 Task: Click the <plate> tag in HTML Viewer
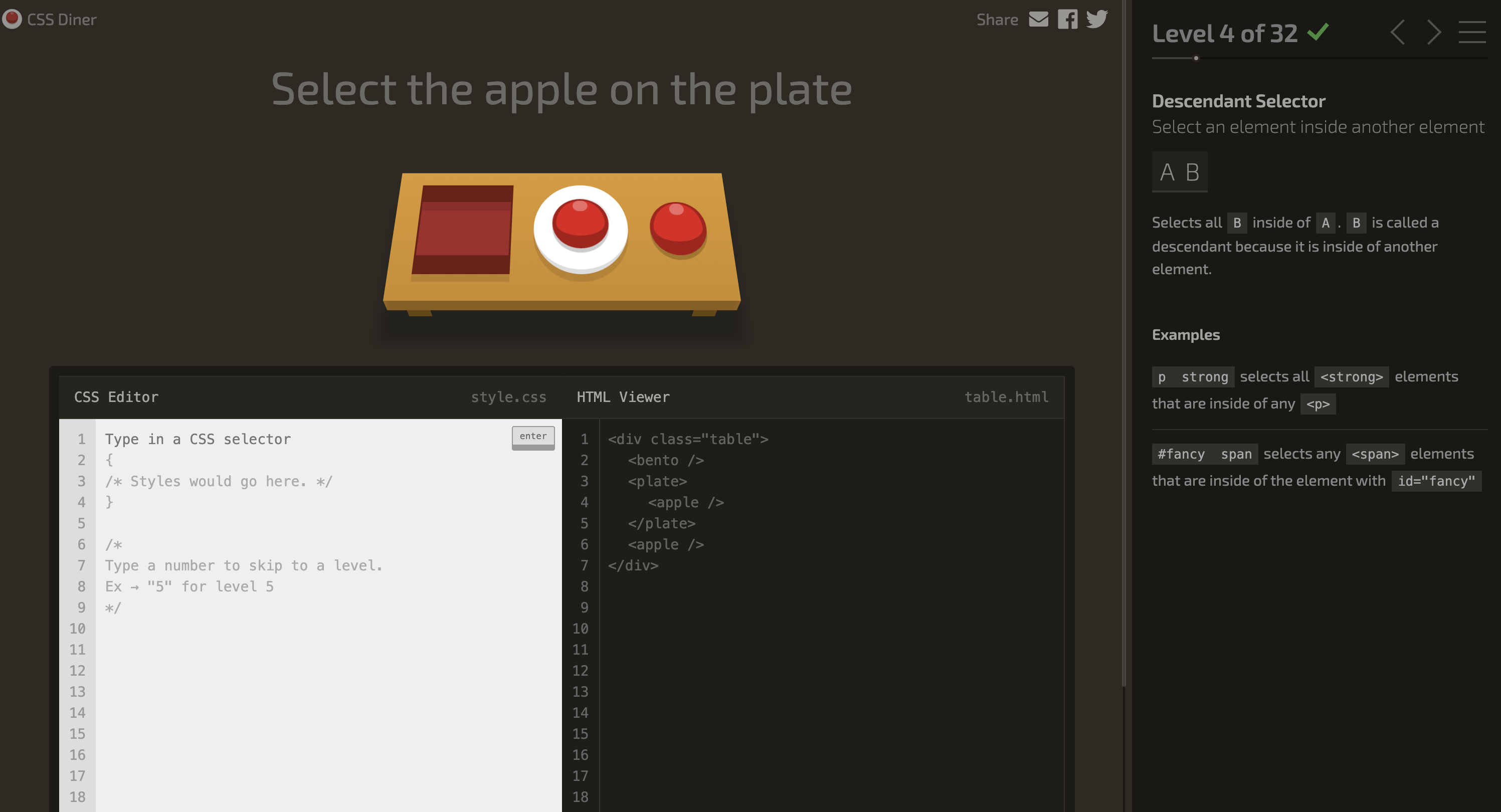(x=657, y=481)
